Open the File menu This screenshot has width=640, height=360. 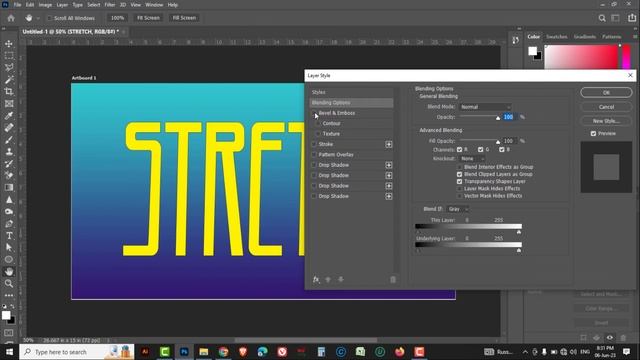coord(18,5)
